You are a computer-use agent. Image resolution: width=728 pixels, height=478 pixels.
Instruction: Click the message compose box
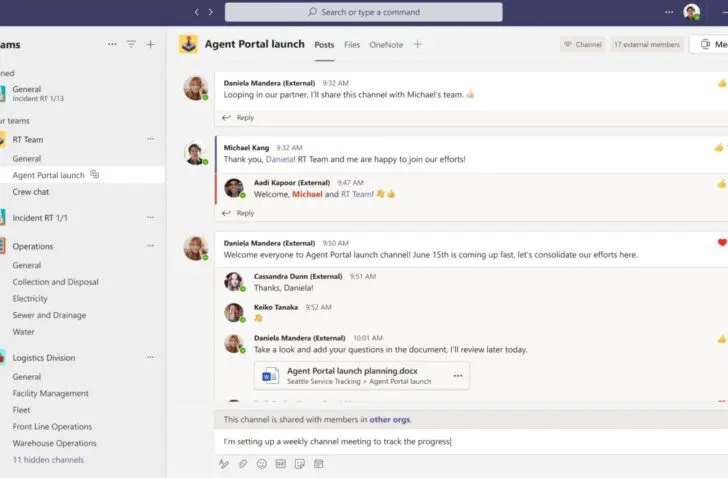tap(471, 441)
